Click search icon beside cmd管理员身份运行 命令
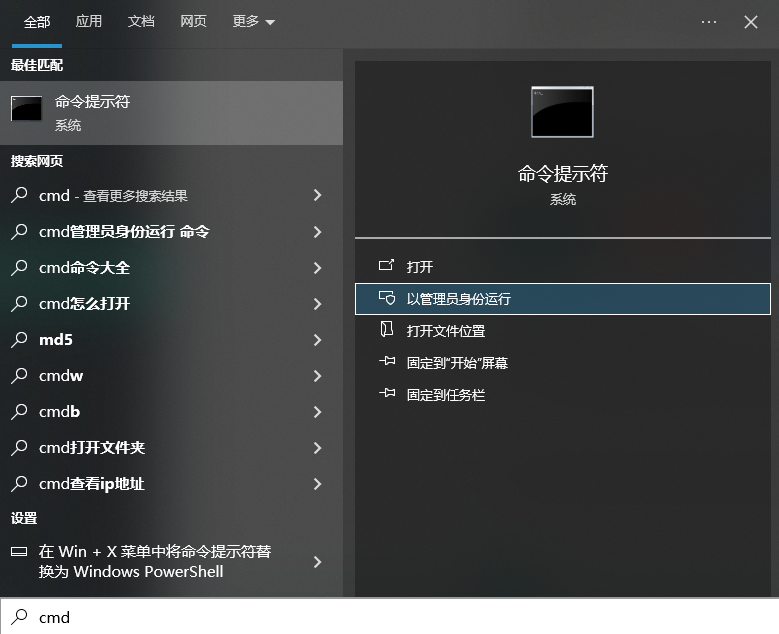 pos(19,231)
